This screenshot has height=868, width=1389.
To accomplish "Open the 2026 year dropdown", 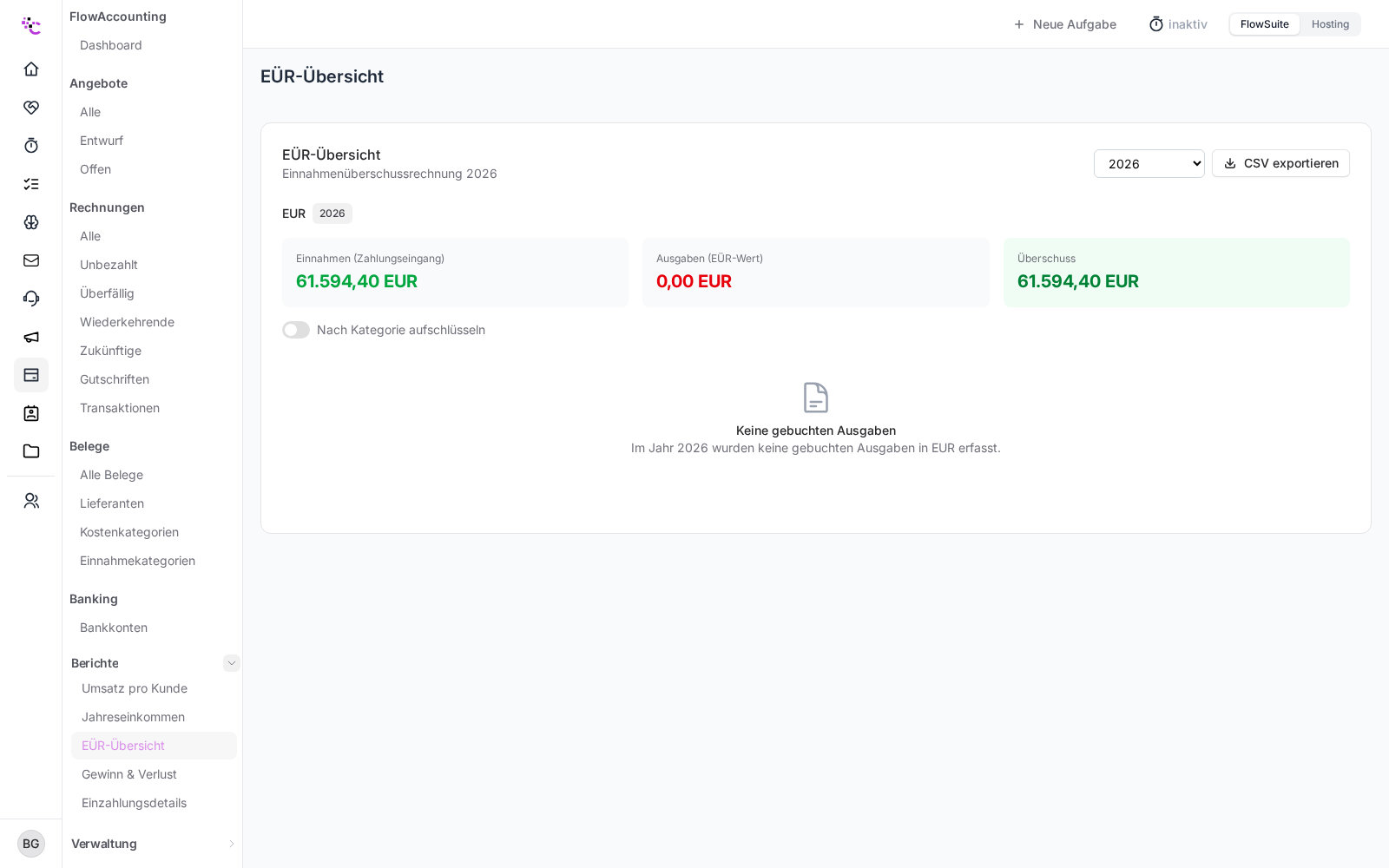I will coord(1149,163).
